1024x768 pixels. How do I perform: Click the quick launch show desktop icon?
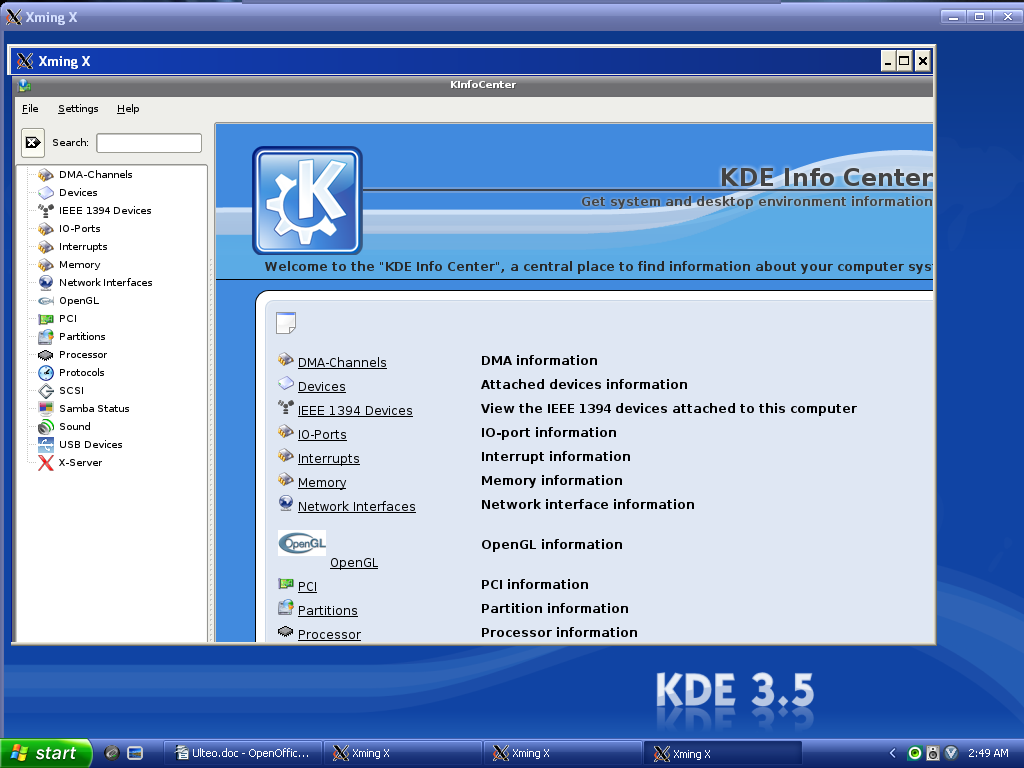pyautogui.click(x=135, y=754)
